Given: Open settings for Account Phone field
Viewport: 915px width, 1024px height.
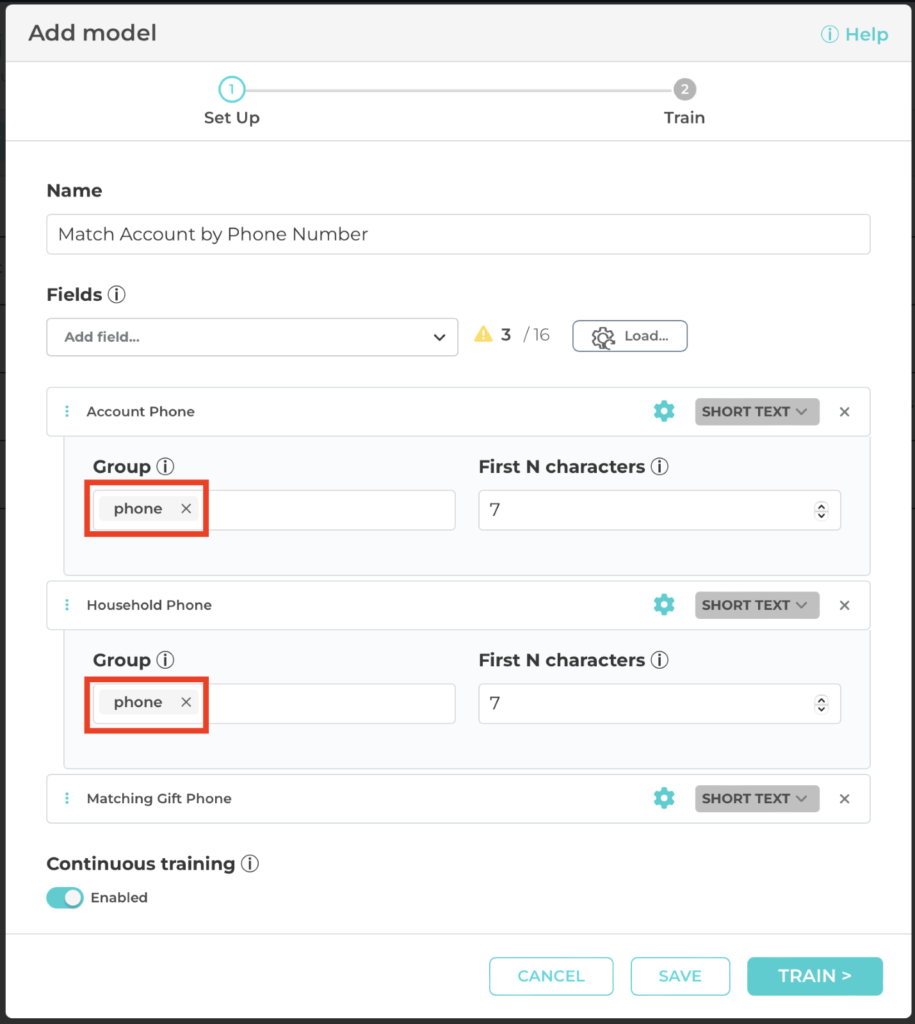Looking at the screenshot, I should tap(664, 410).
